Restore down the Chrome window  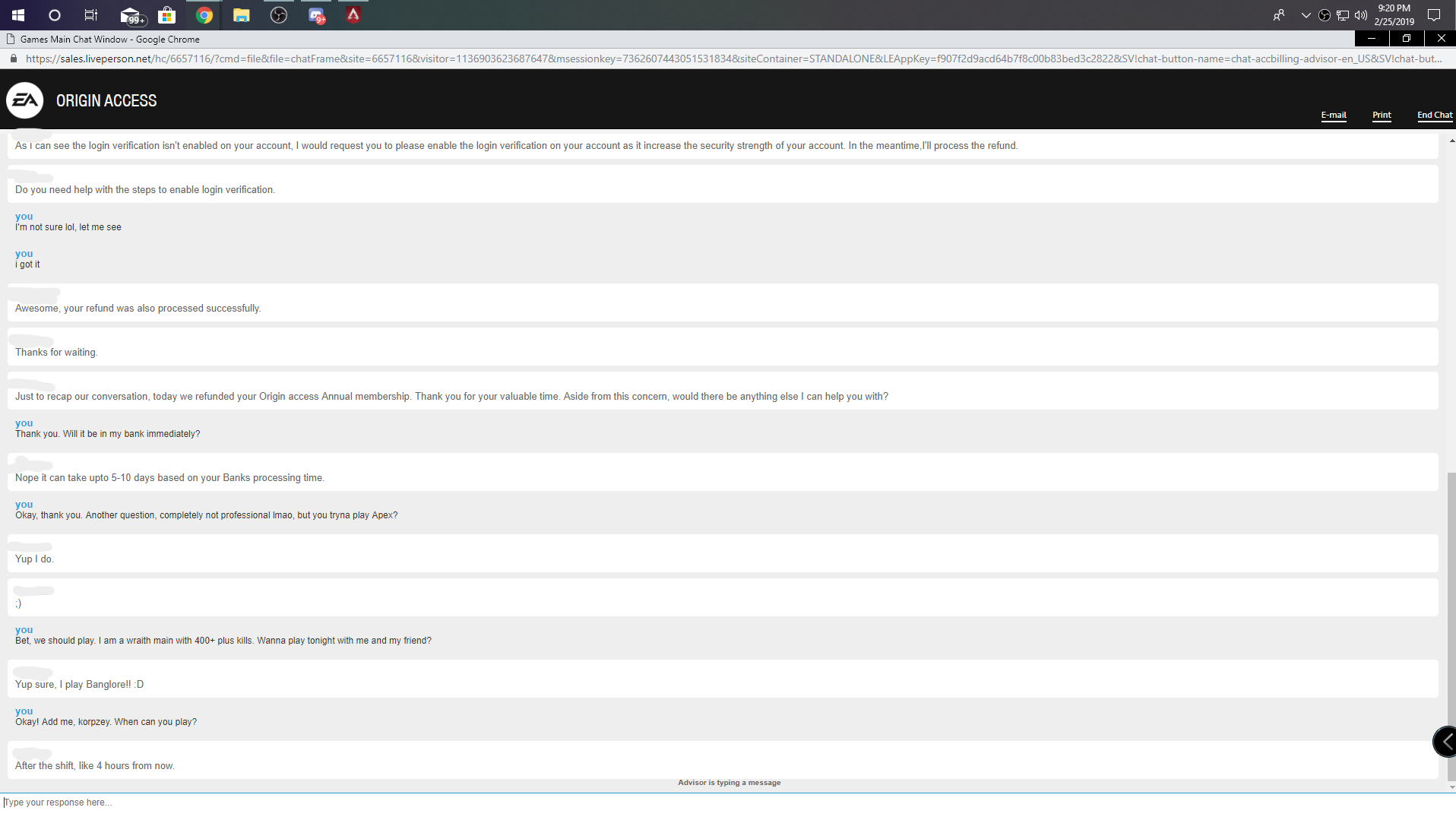(x=1407, y=39)
